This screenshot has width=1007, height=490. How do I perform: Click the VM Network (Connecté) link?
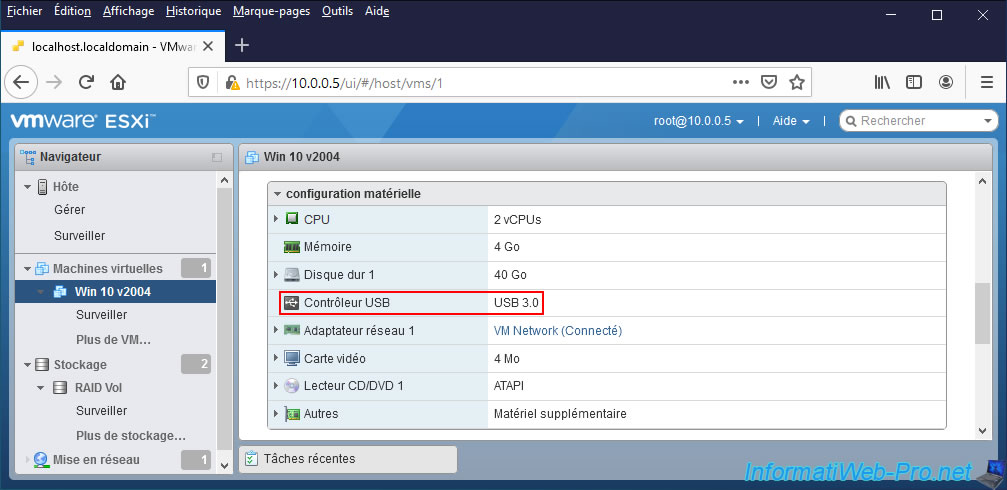(x=557, y=330)
